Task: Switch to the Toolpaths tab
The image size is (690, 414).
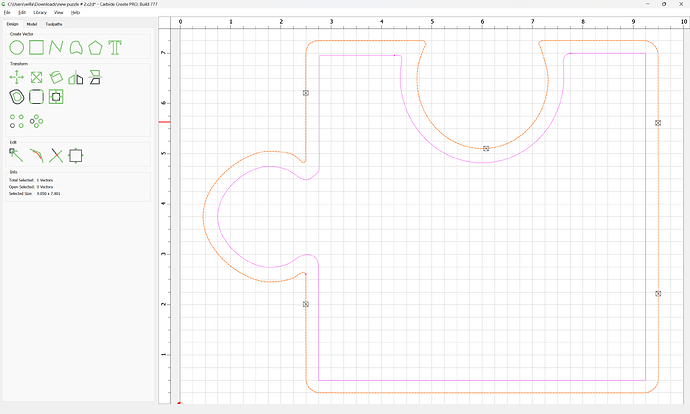Action: click(53, 23)
